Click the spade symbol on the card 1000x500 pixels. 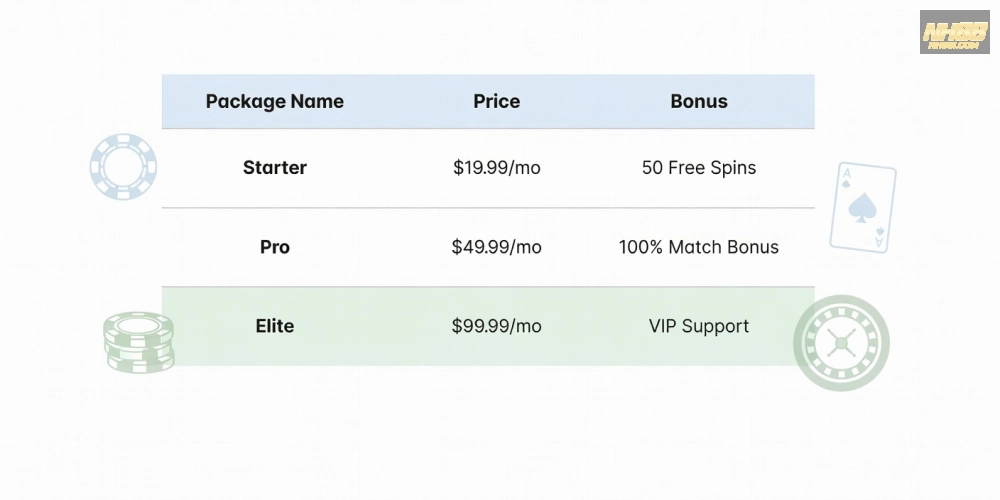click(859, 207)
